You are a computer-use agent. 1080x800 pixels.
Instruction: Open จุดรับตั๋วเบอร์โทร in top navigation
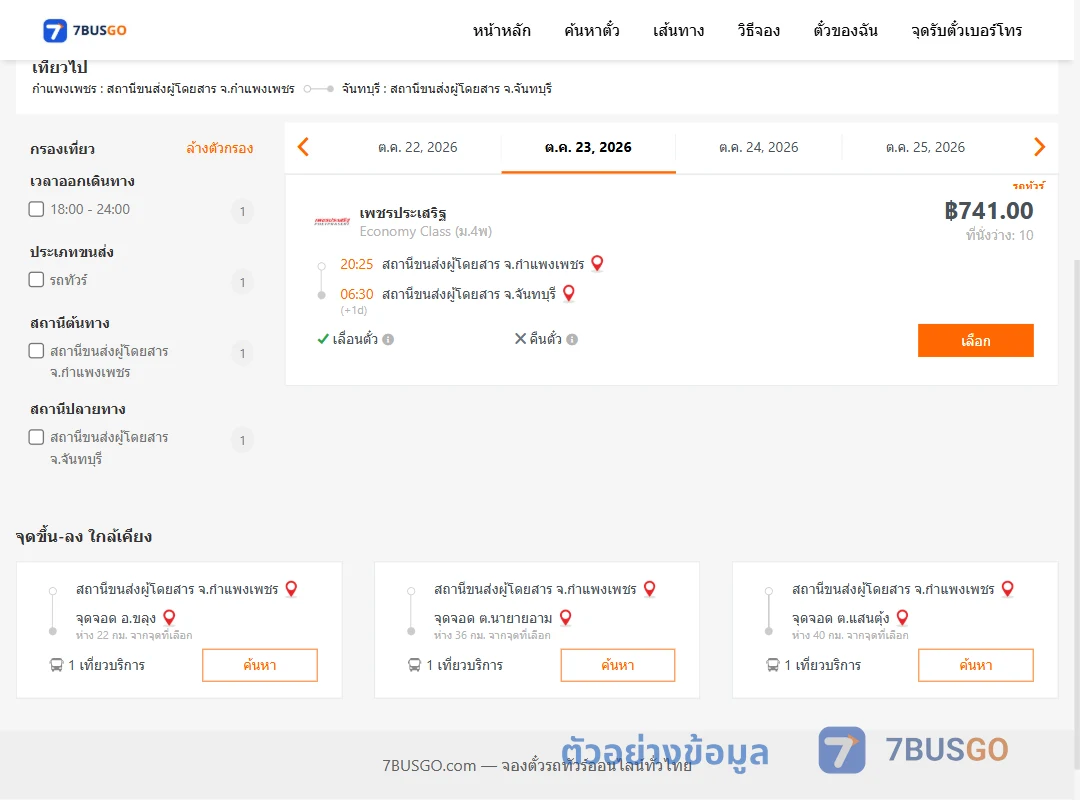[x=966, y=30]
